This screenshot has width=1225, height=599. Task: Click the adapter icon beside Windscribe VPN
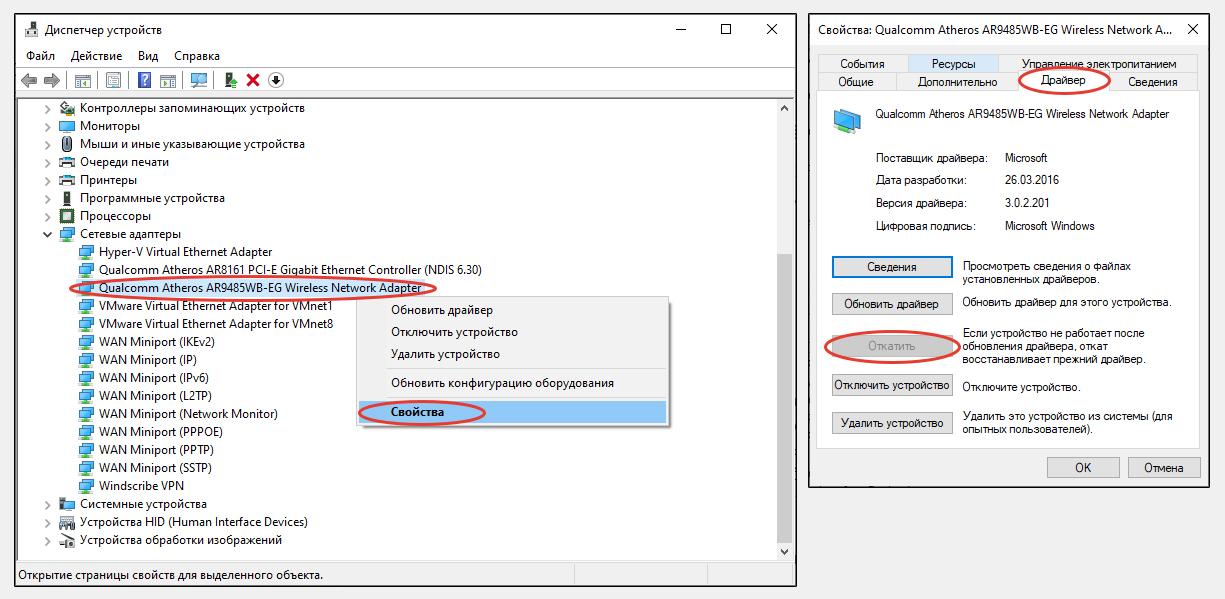[87, 486]
